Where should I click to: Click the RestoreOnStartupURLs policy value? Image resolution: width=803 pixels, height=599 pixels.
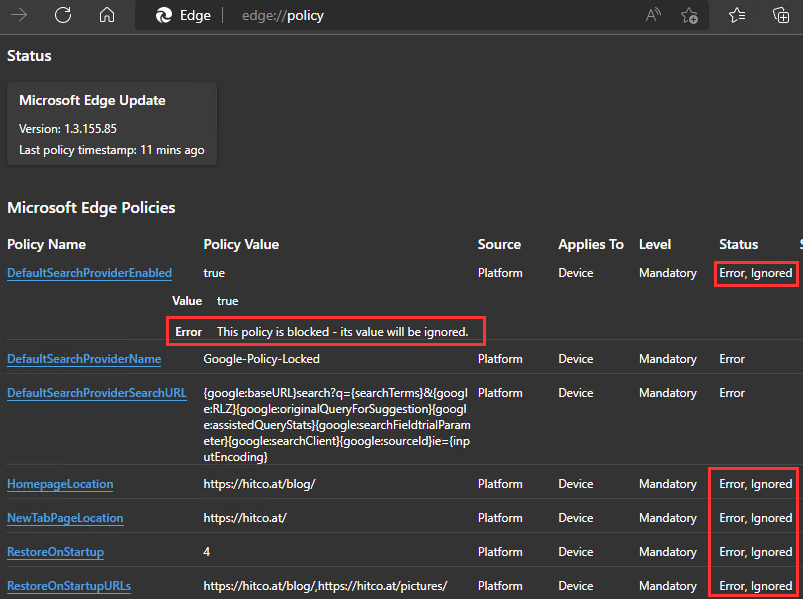[x=325, y=586]
